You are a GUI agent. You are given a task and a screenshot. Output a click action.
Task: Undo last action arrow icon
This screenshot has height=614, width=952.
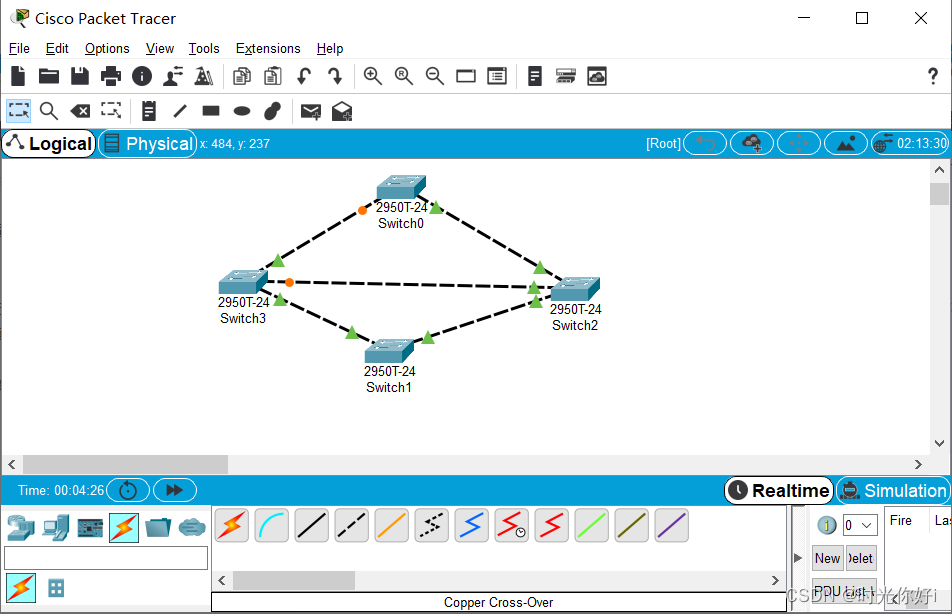coord(304,77)
